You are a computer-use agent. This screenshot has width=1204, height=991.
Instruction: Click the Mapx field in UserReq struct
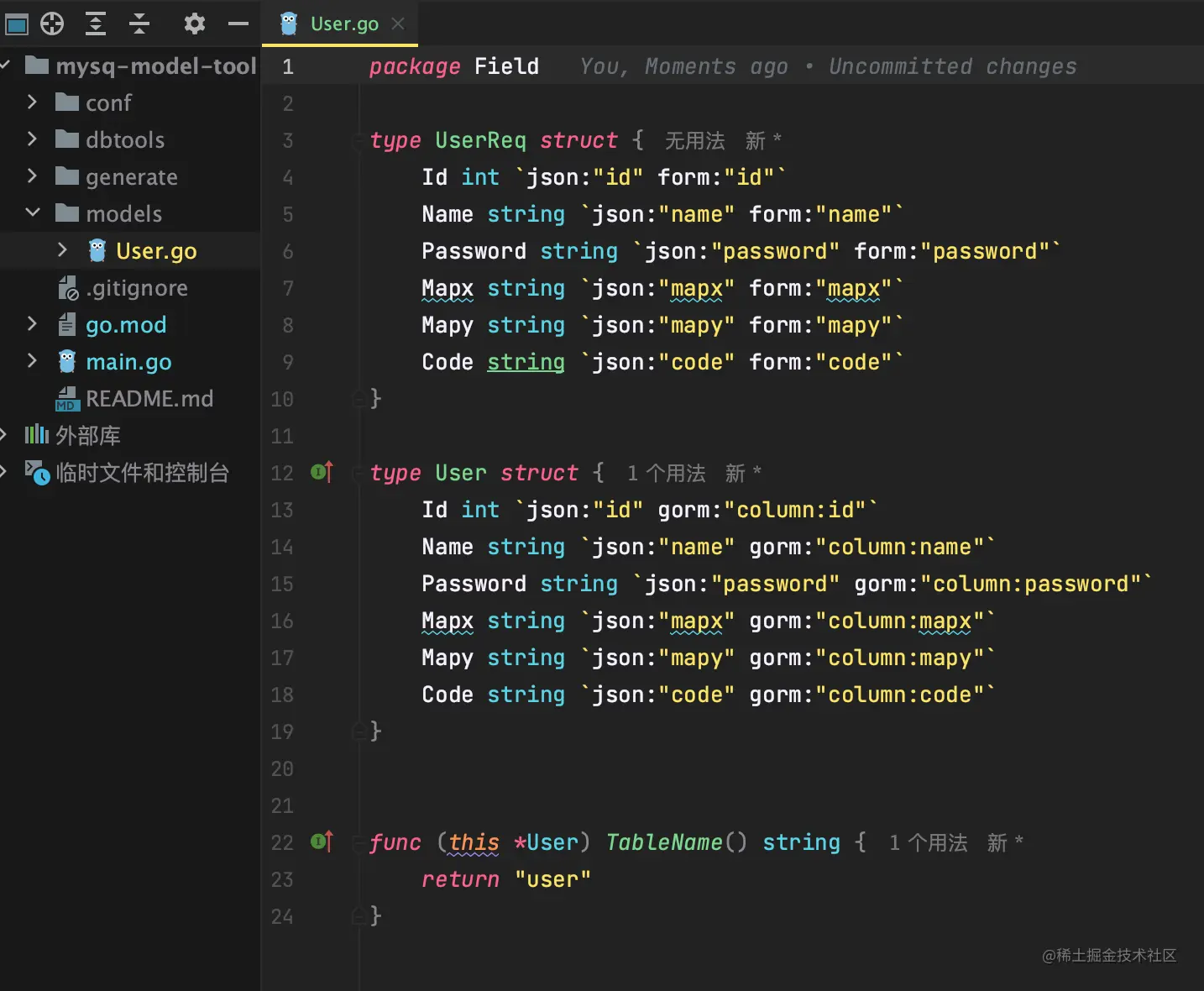click(448, 288)
